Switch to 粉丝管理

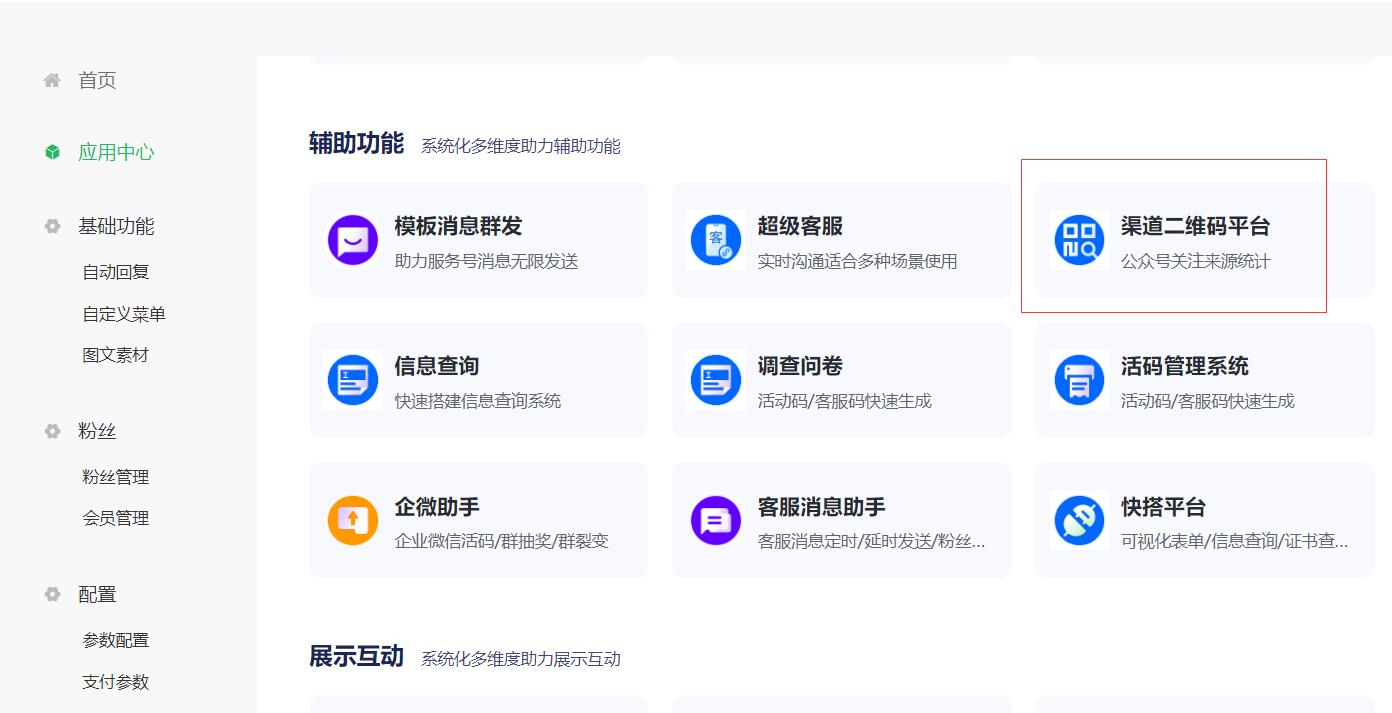point(115,476)
